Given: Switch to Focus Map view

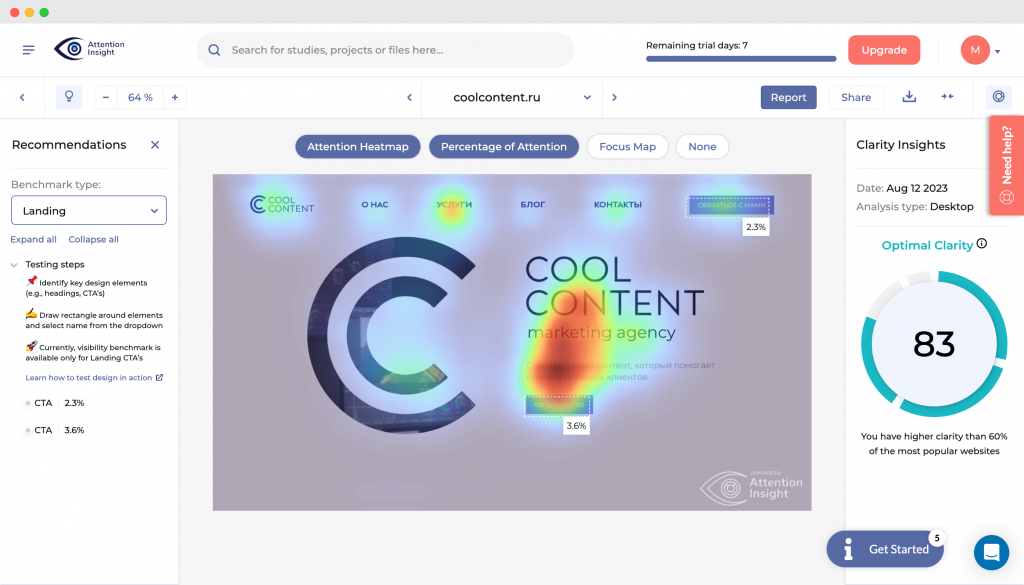Looking at the screenshot, I should [x=628, y=146].
